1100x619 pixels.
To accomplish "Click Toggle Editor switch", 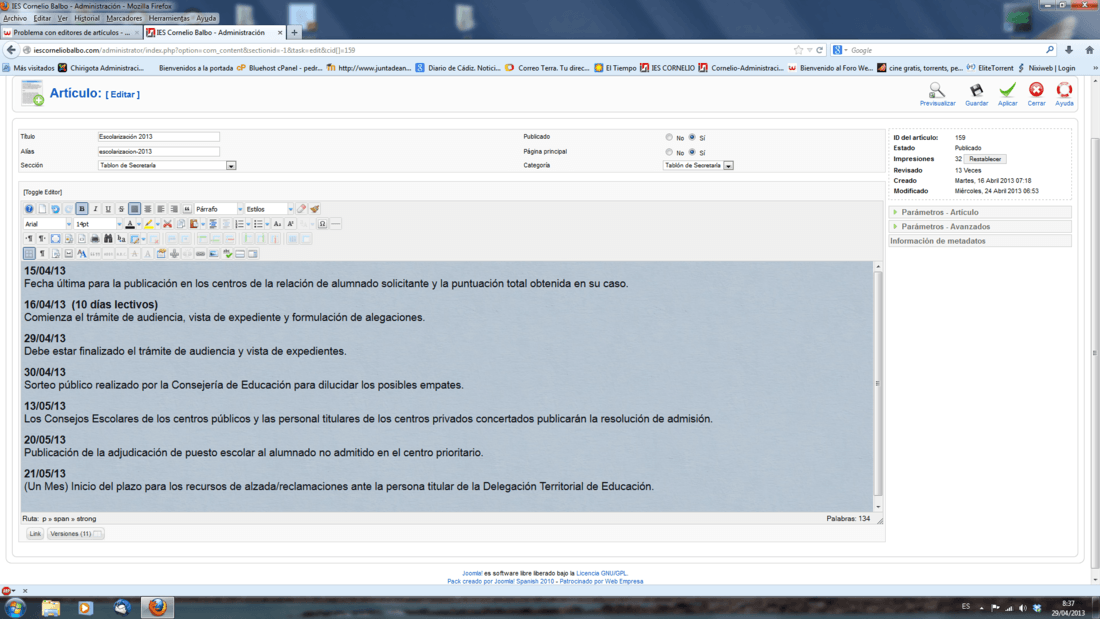I will [x=43, y=192].
